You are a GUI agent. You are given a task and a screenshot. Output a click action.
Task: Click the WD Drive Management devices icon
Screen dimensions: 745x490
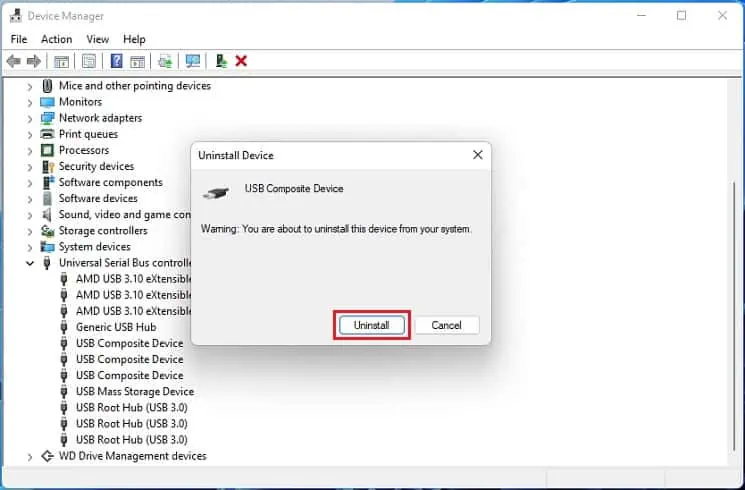(47, 456)
